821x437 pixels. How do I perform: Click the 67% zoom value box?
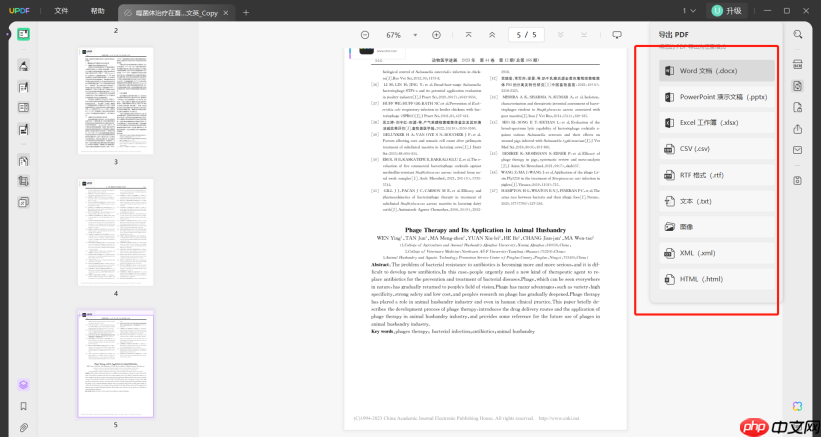[394, 35]
